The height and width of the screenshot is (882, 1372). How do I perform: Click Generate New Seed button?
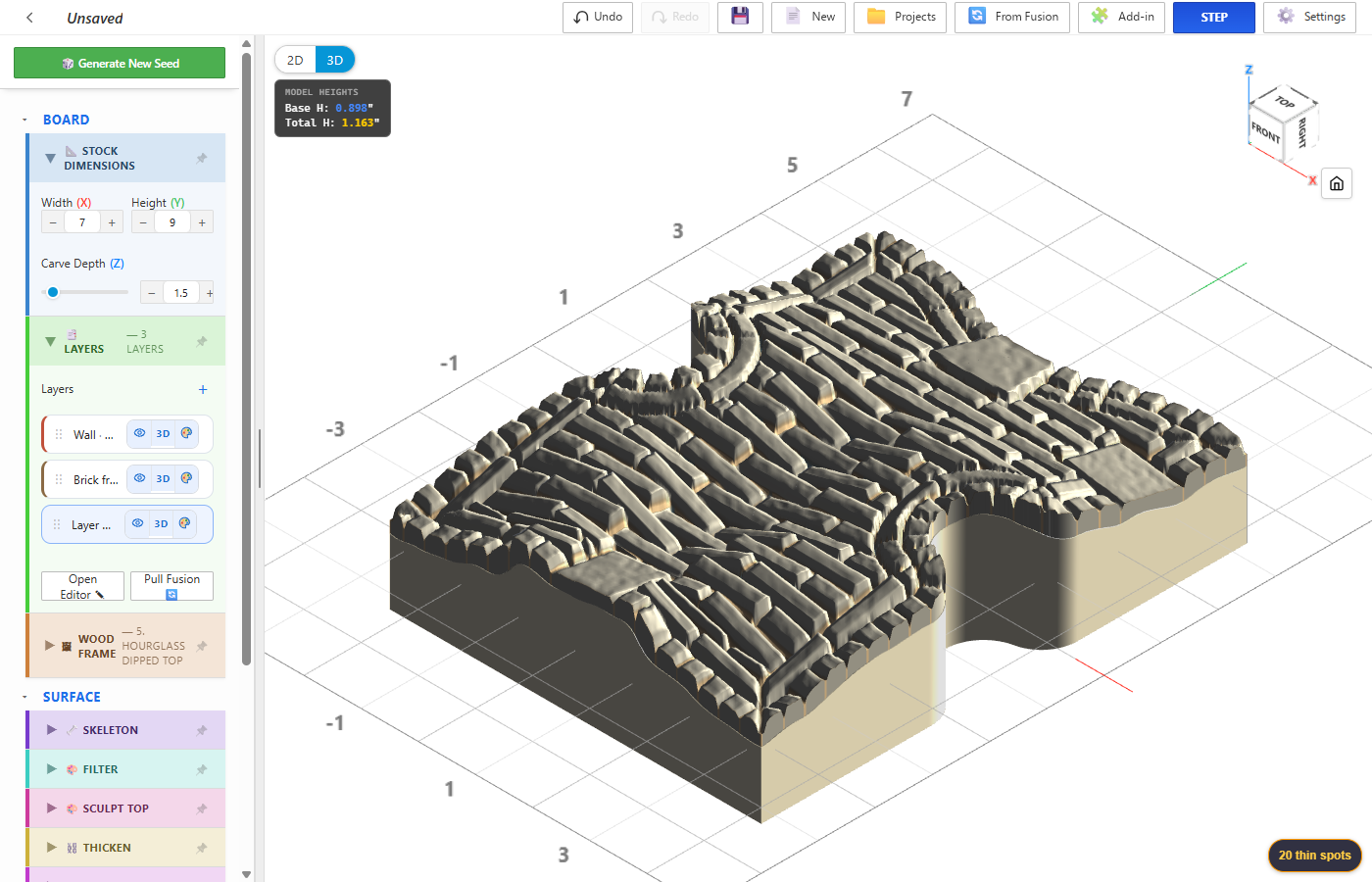pos(120,63)
